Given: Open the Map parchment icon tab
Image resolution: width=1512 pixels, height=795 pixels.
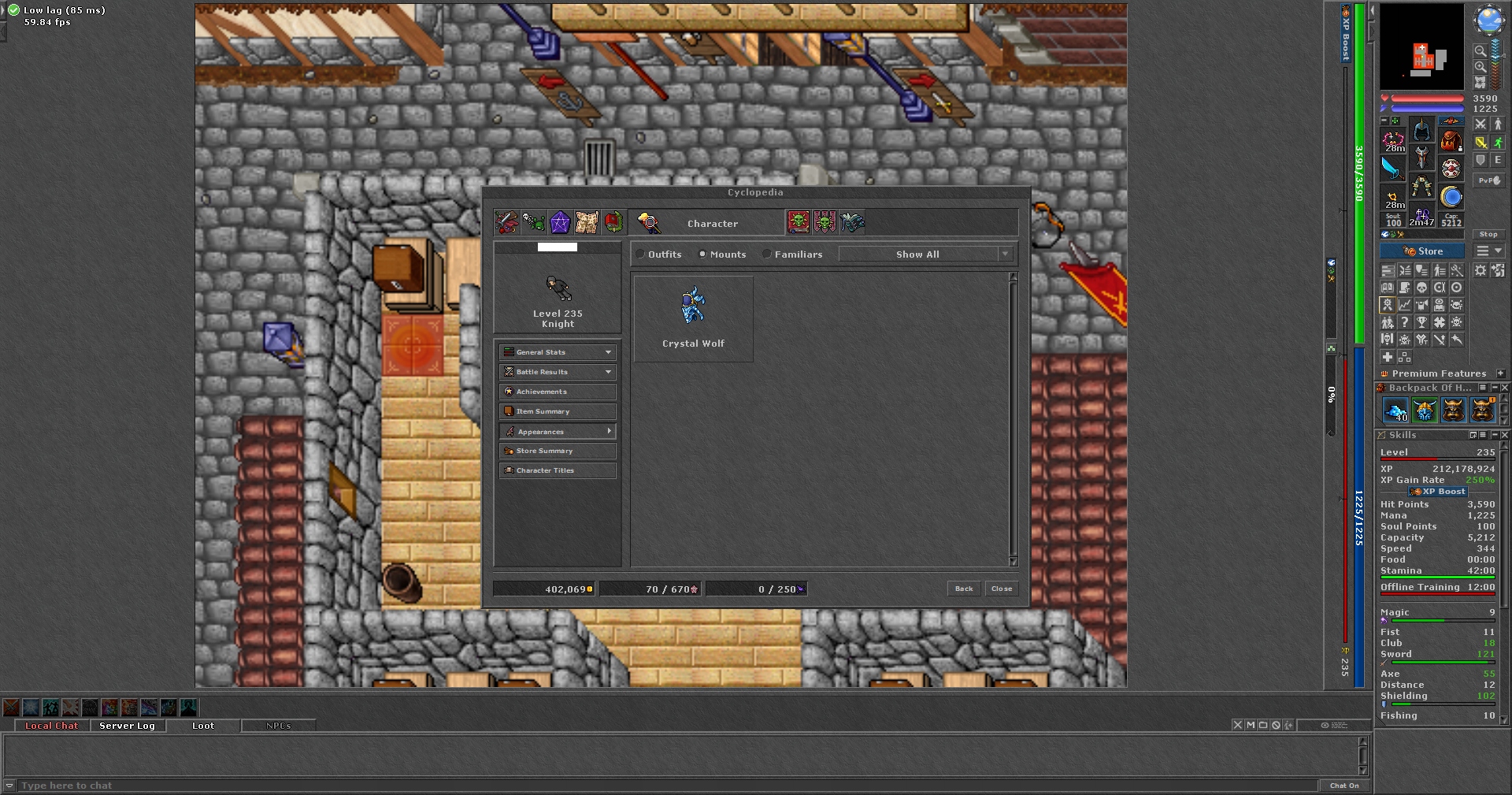Looking at the screenshot, I should [x=587, y=223].
